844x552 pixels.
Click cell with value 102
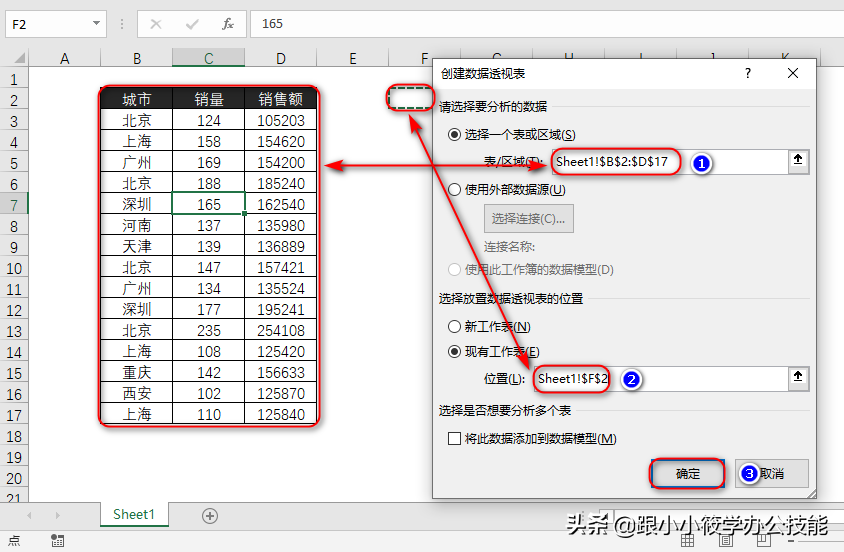pos(208,393)
